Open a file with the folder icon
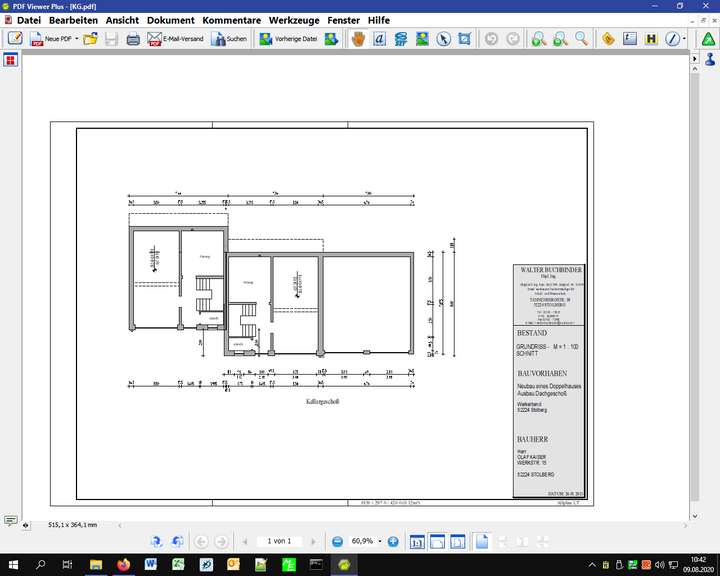 click(90, 39)
